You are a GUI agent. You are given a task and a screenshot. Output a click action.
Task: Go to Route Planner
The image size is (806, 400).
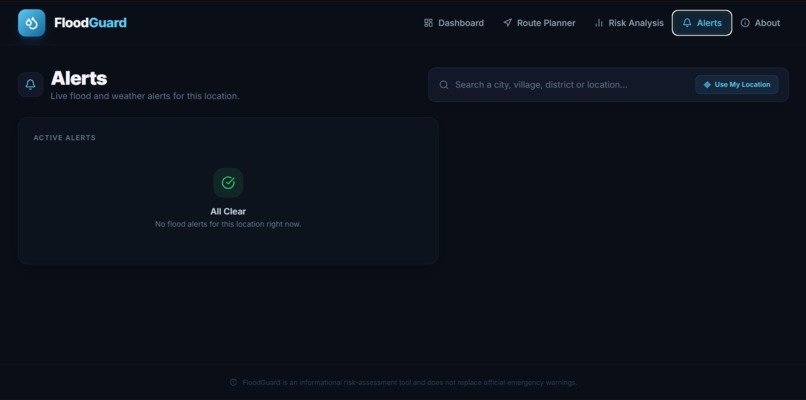point(539,23)
